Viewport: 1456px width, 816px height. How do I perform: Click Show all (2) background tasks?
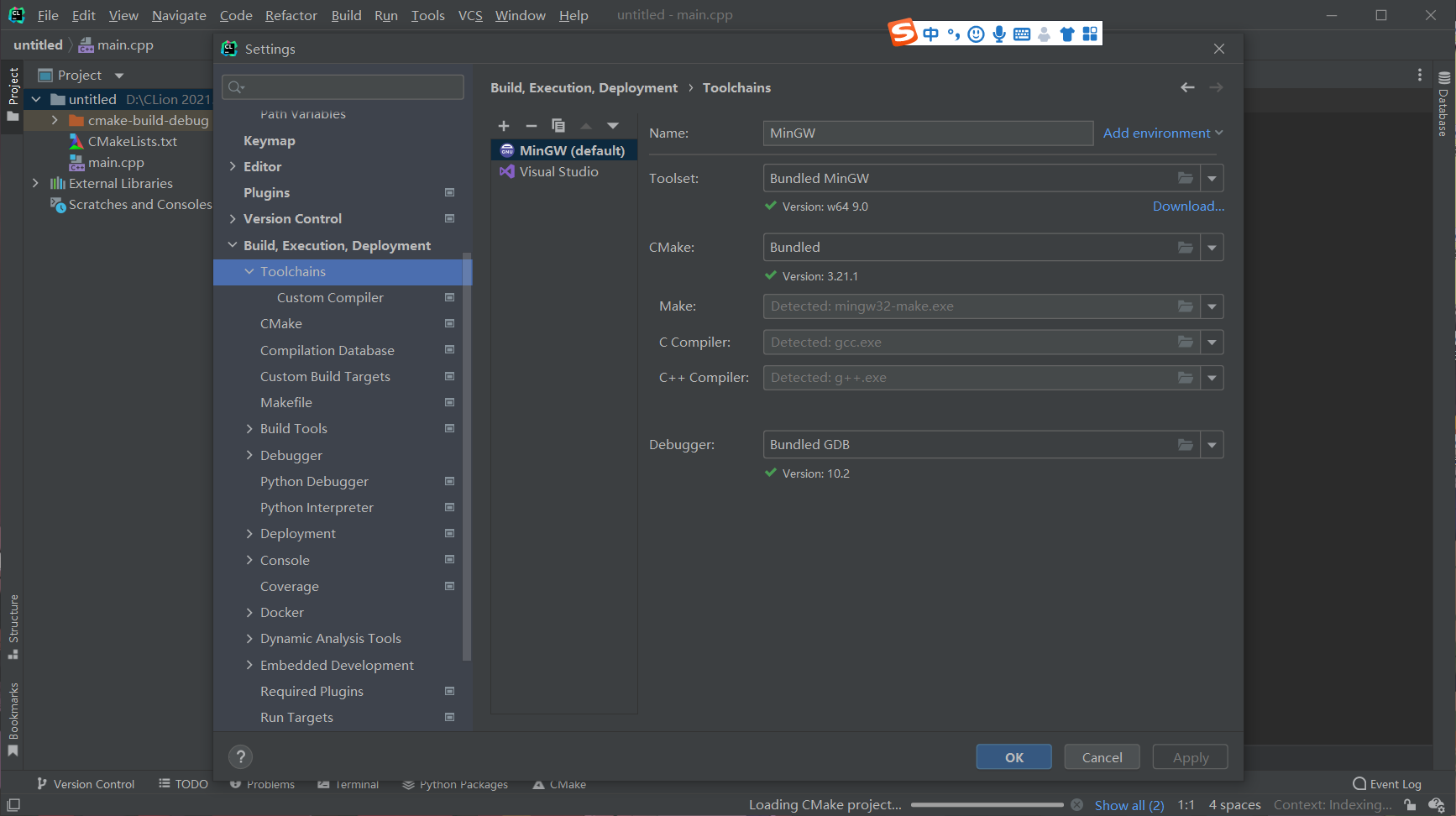pos(1129,805)
